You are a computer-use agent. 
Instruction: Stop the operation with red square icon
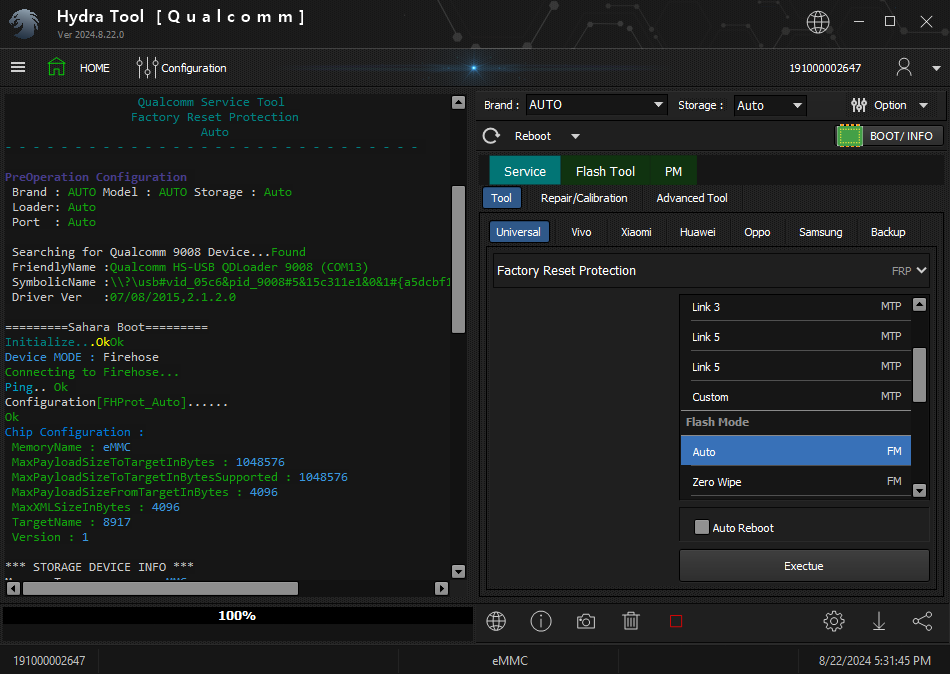tap(676, 621)
